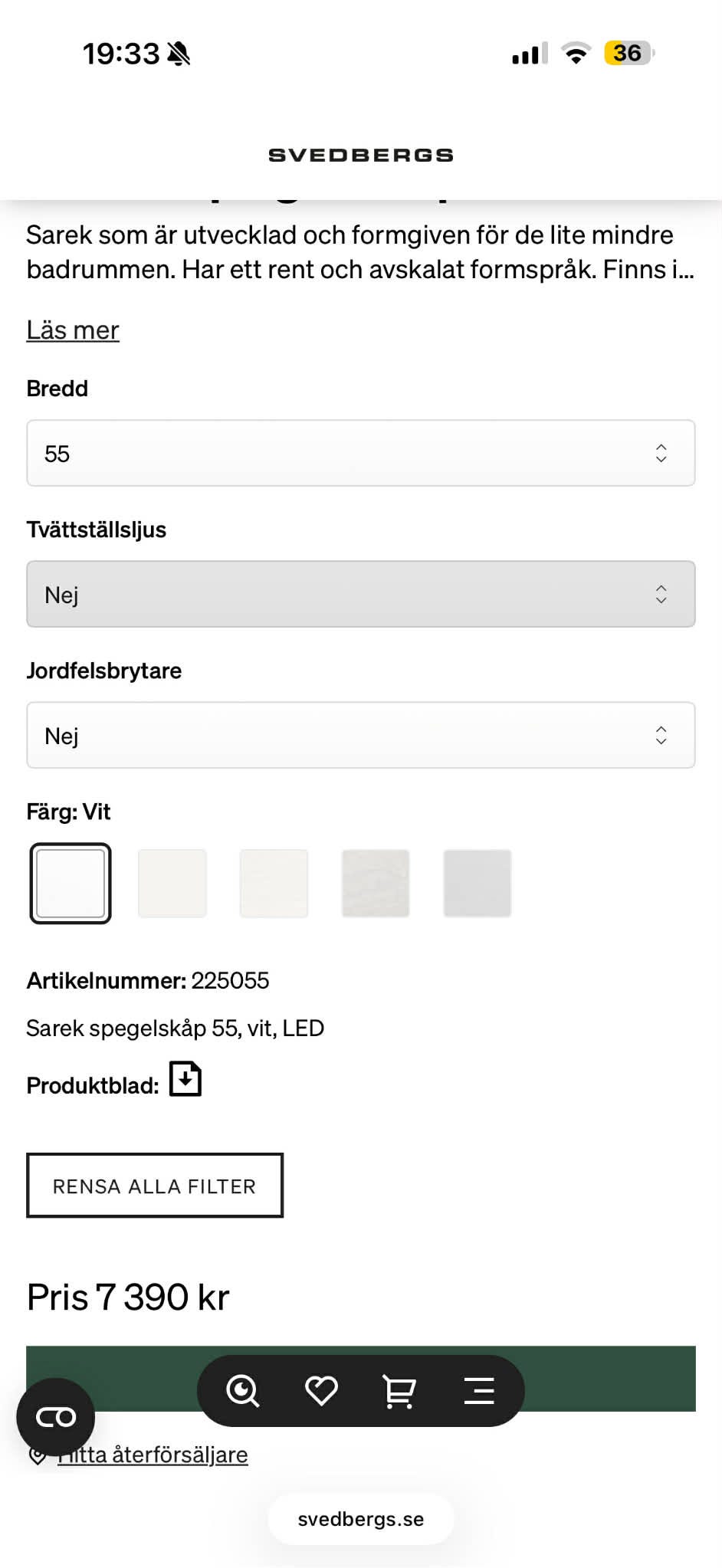
Task: Open the Jordfelsbrytare selector set to Nej
Action: [360, 735]
